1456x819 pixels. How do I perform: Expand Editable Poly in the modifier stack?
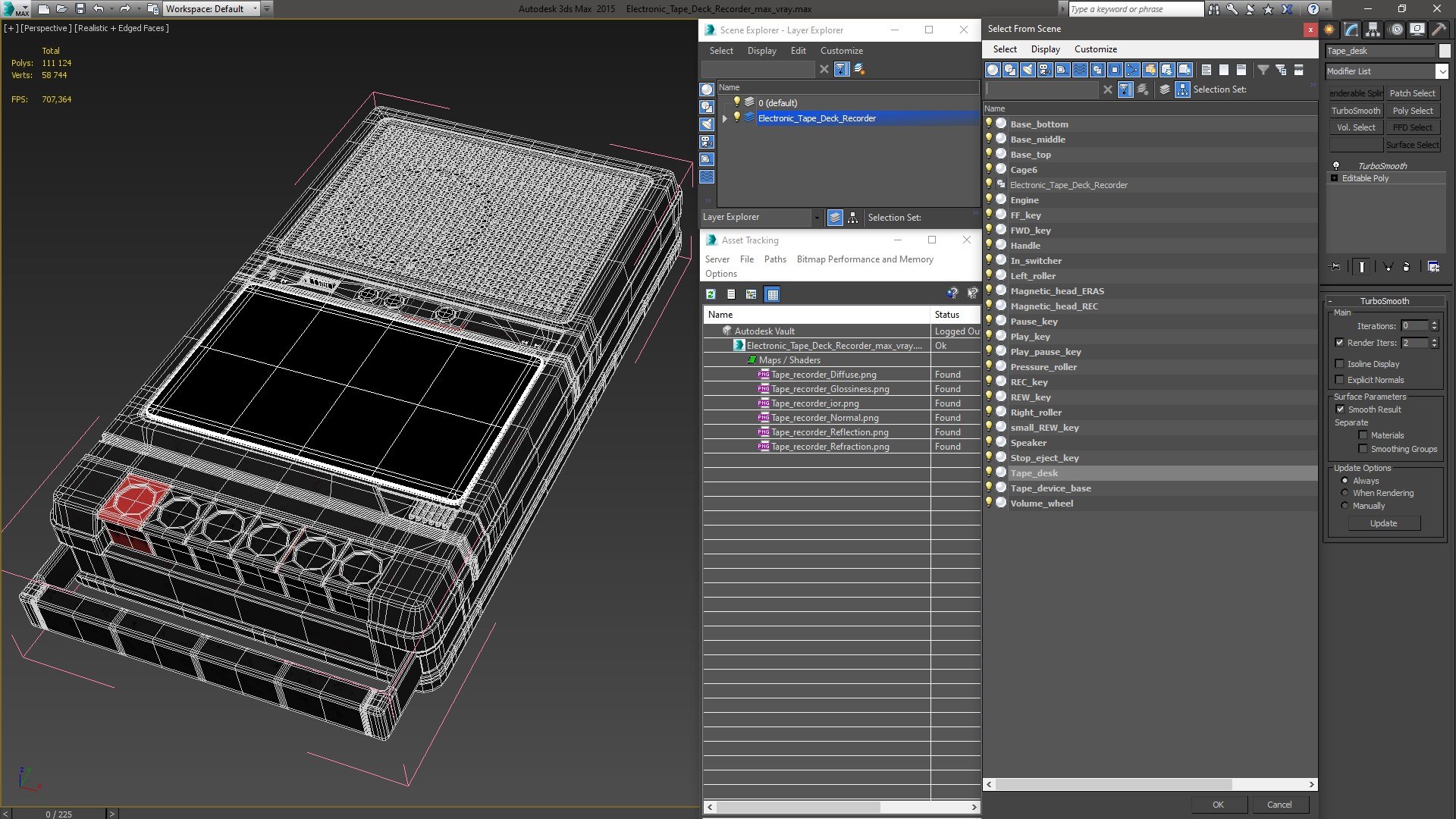[1334, 178]
